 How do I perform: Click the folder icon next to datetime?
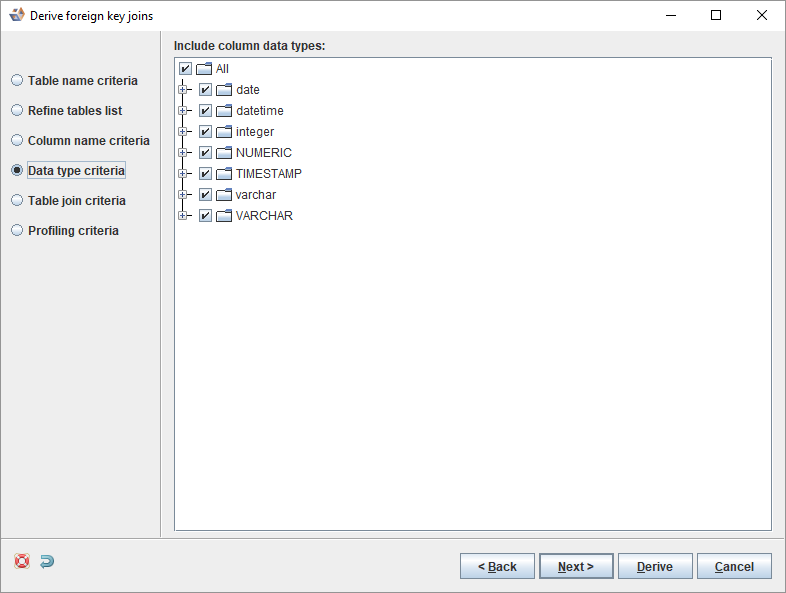224,111
